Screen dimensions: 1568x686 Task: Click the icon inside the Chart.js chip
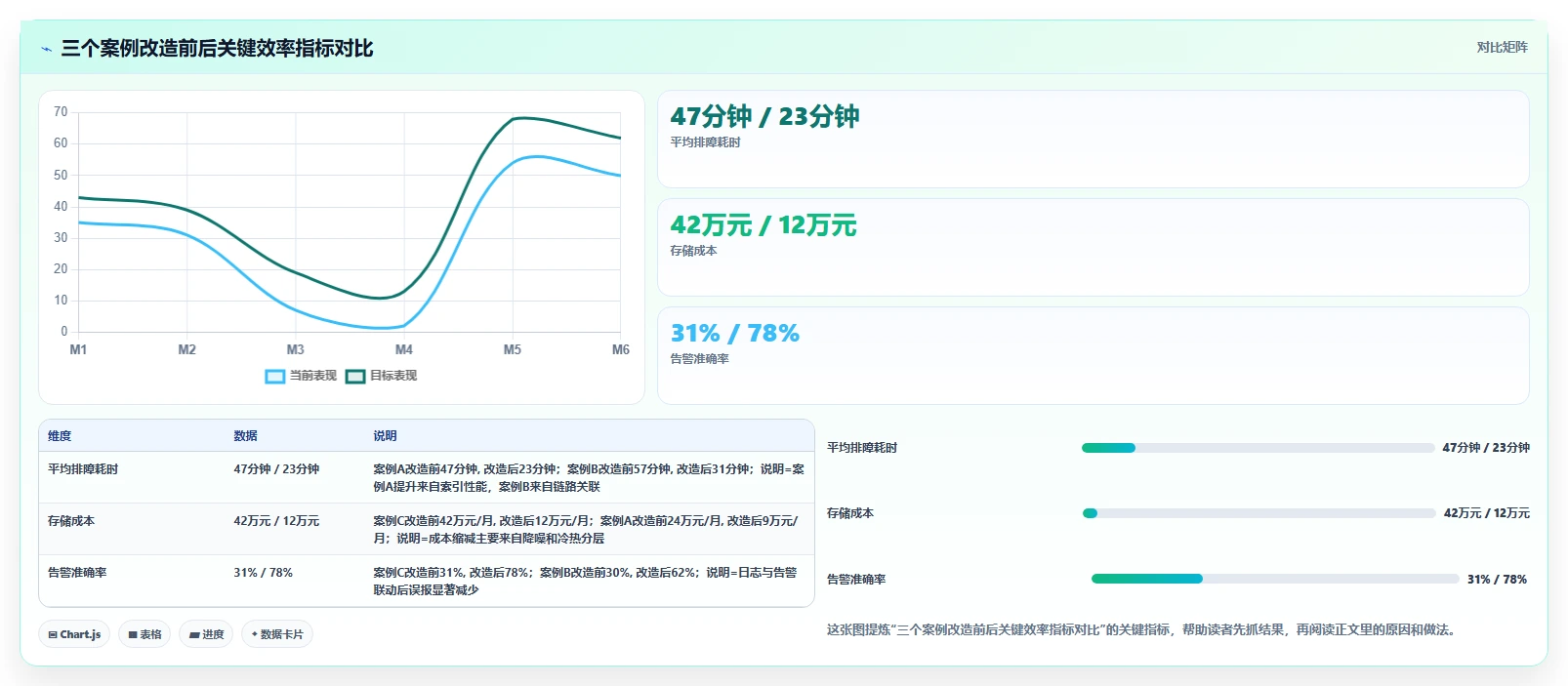click(x=53, y=634)
